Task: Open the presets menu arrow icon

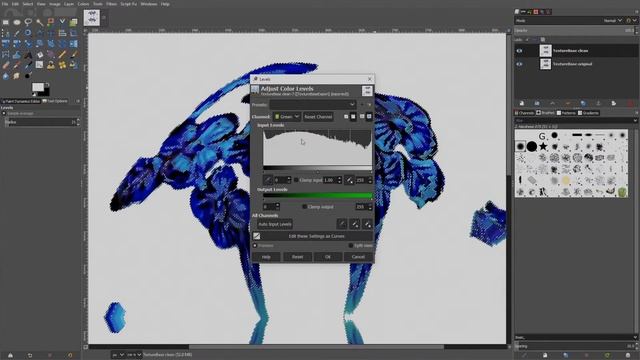Action: tap(369, 104)
